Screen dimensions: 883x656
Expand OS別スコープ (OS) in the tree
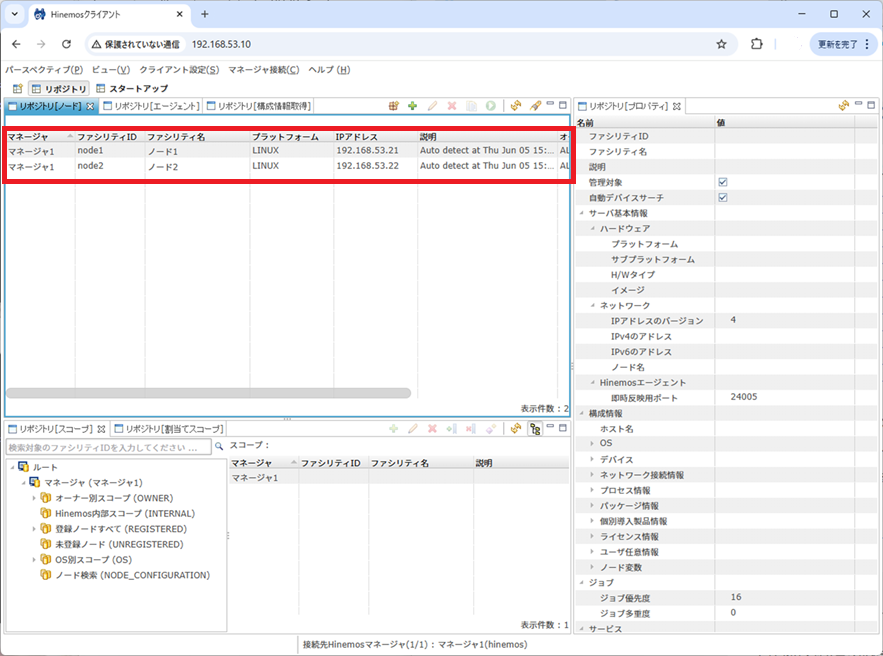click(x=34, y=560)
